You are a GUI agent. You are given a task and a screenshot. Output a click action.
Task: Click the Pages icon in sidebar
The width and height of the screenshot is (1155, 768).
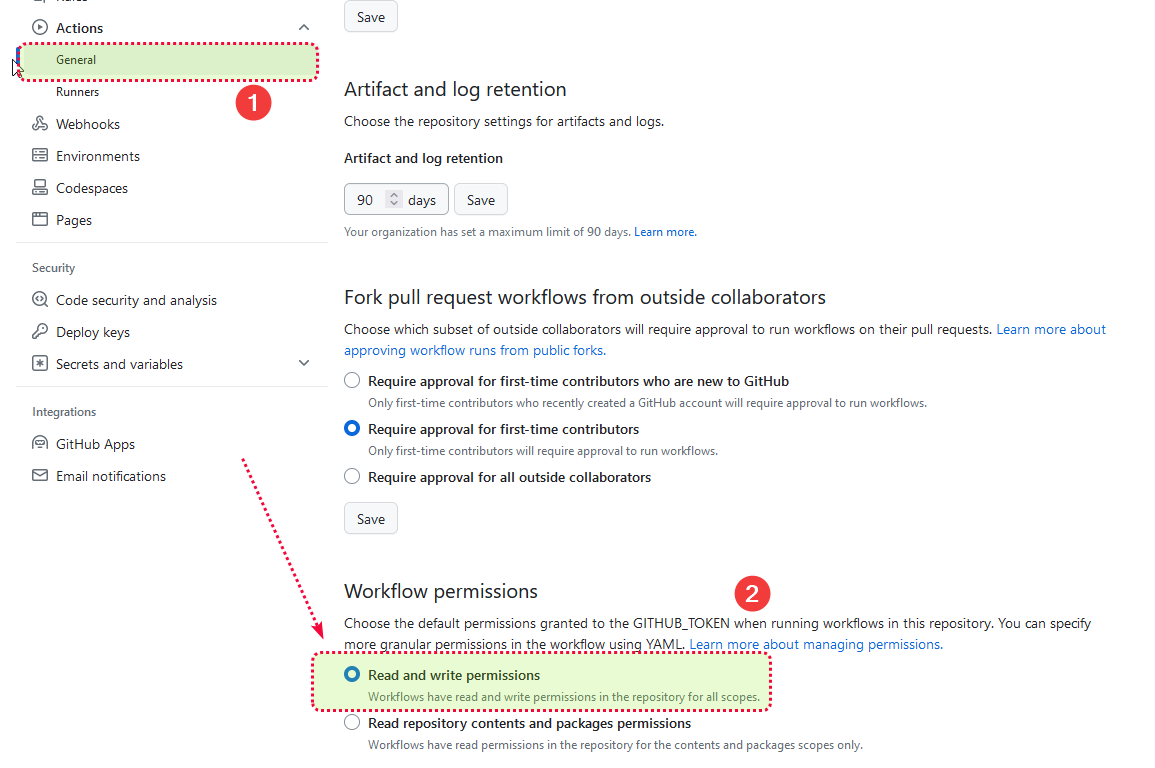click(40, 220)
